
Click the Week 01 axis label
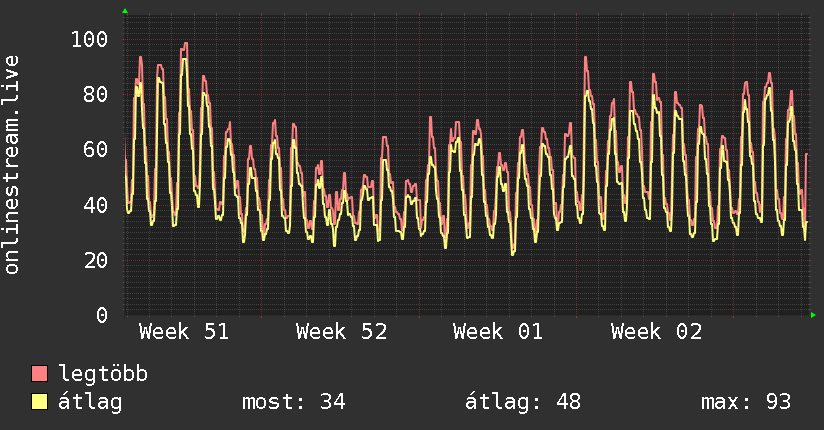498,332
